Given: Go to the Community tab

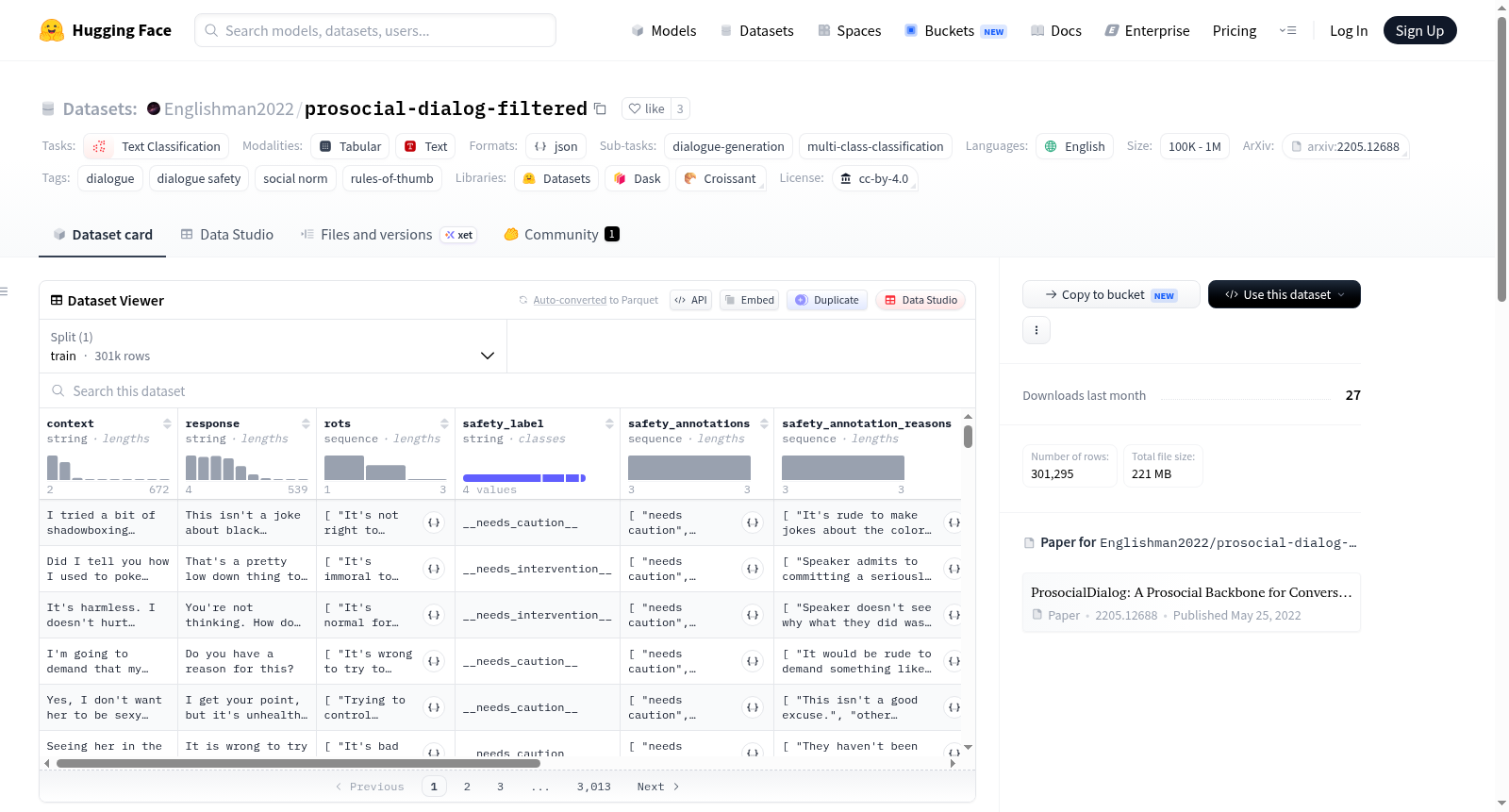Looking at the screenshot, I should click(561, 234).
